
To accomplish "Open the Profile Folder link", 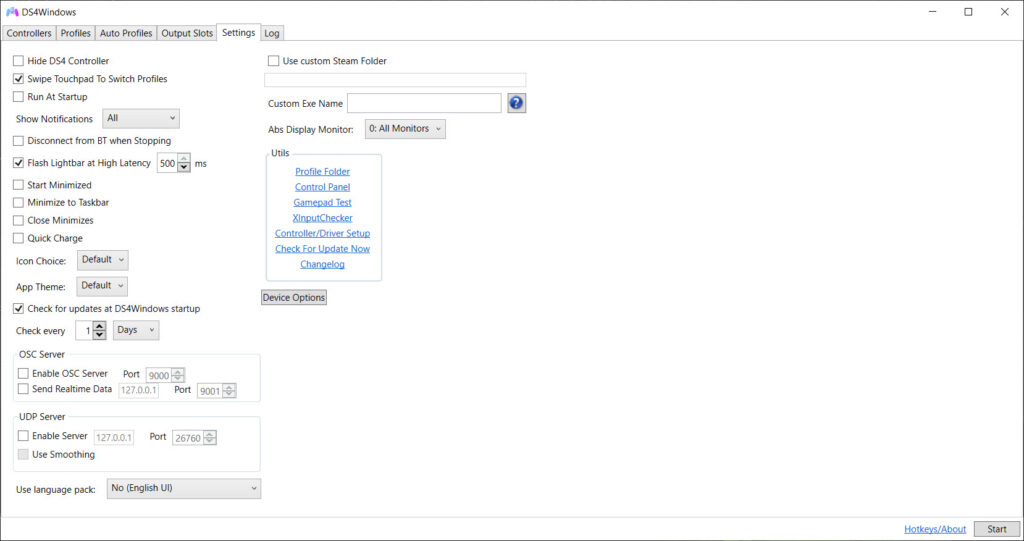I will (x=323, y=171).
